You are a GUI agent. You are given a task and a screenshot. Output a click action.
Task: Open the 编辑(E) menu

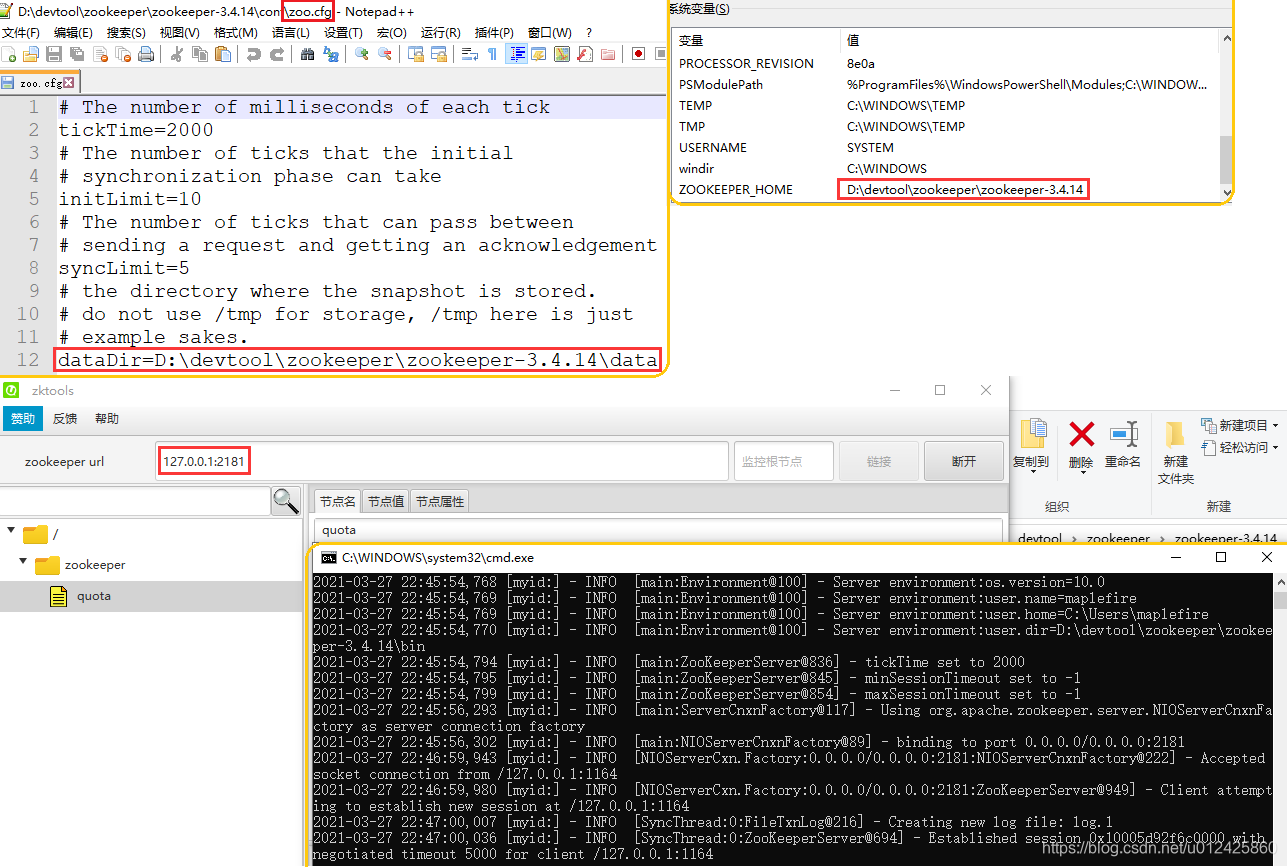73,33
